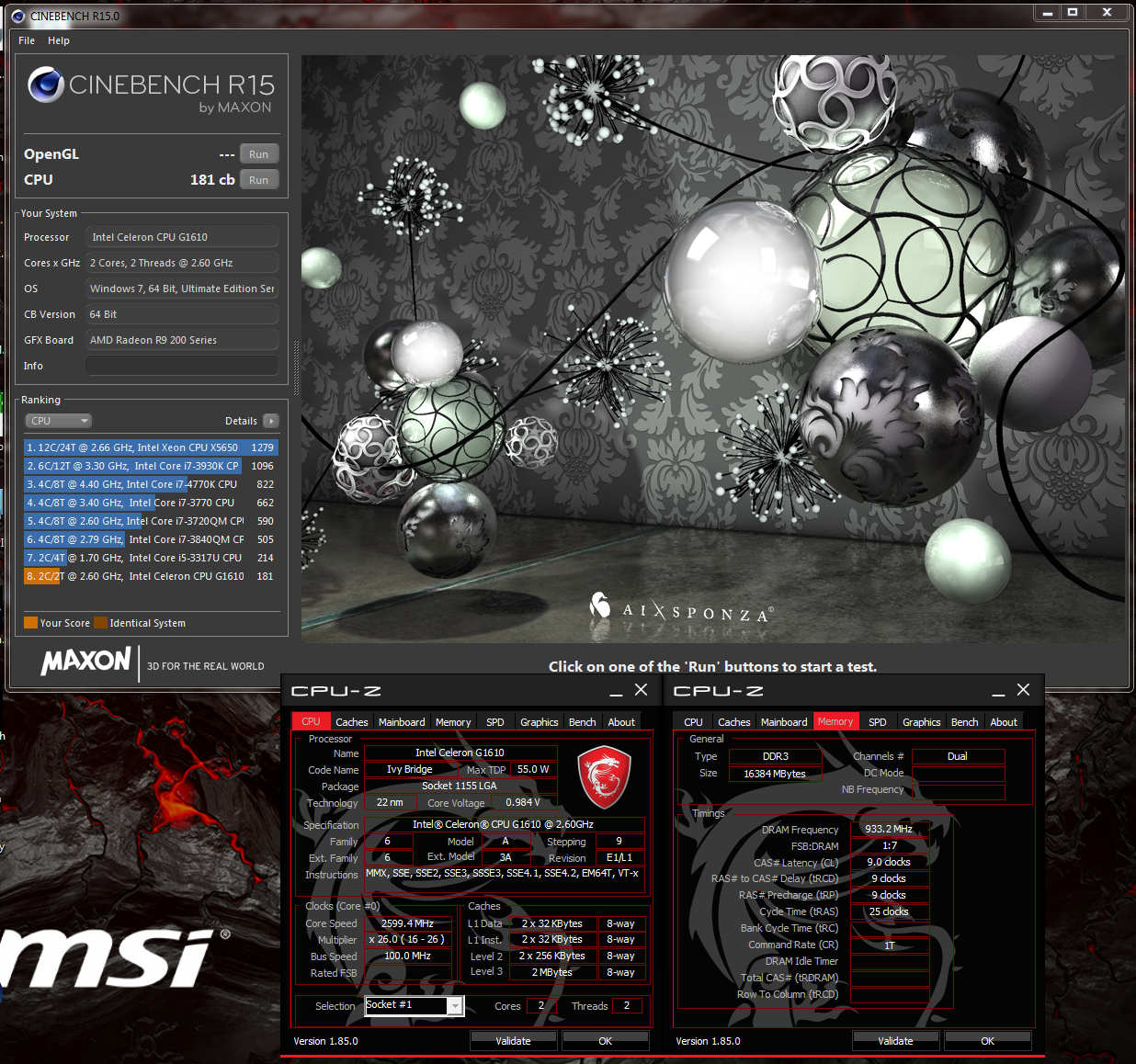Switch to Mainboard tab in left CPU-Z
This screenshot has height=1064, width=1136.
pyautogui.click(x=402, y=722)
